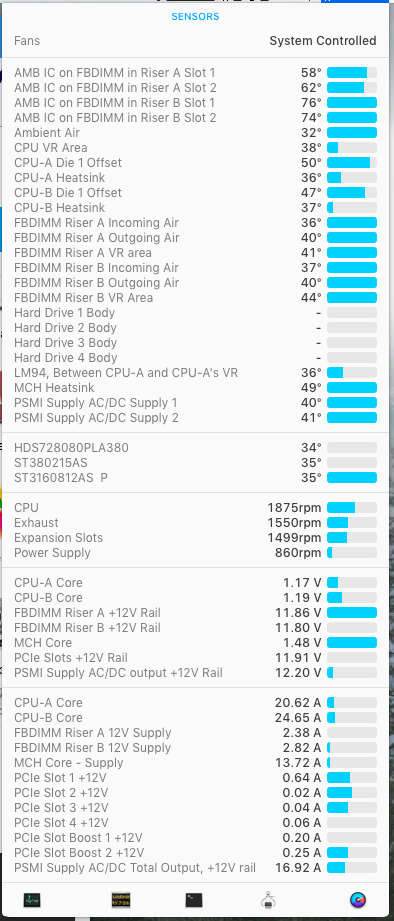
Task: Click the HDS728080PLA380 drive temperature row
Action: pos(196,448)
